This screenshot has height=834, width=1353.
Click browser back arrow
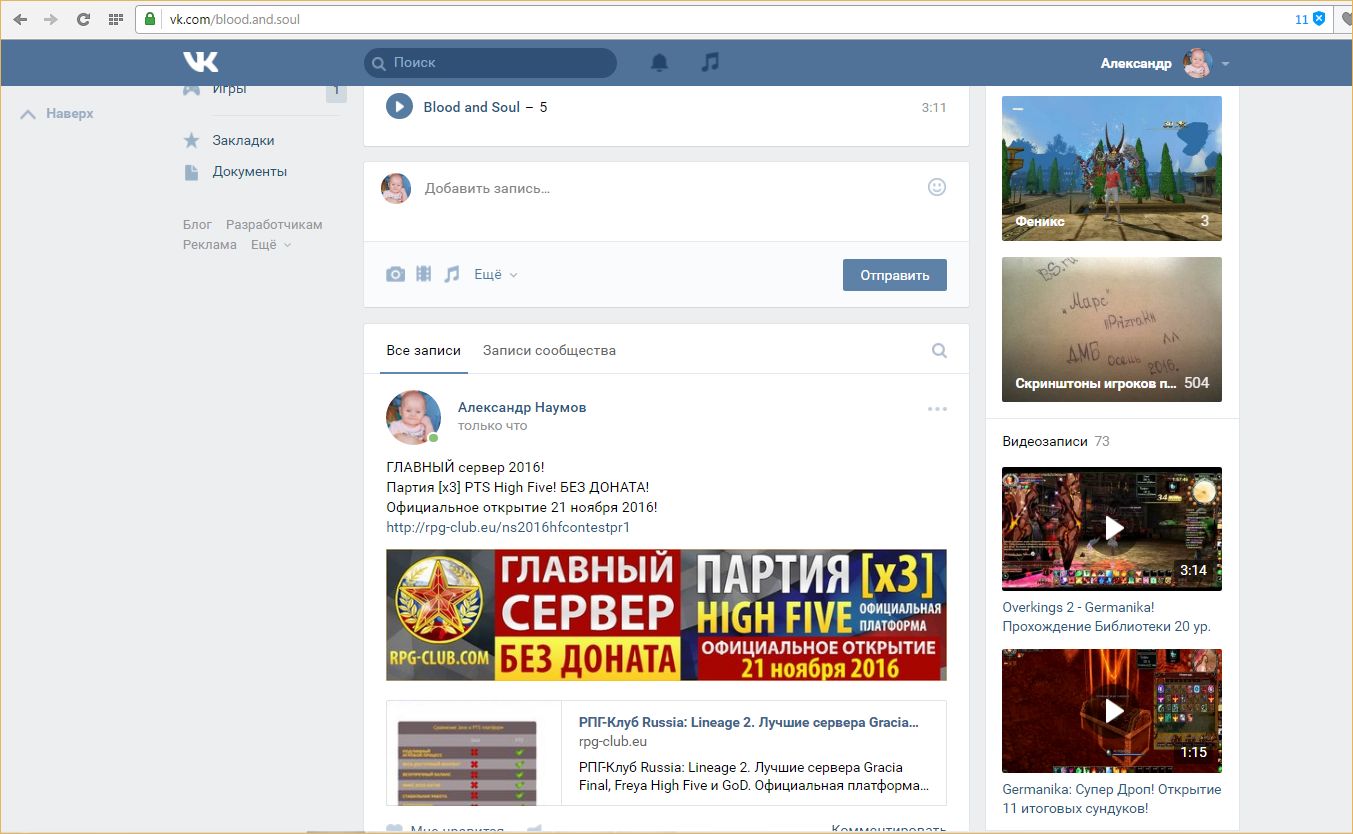tap(20, 19)
